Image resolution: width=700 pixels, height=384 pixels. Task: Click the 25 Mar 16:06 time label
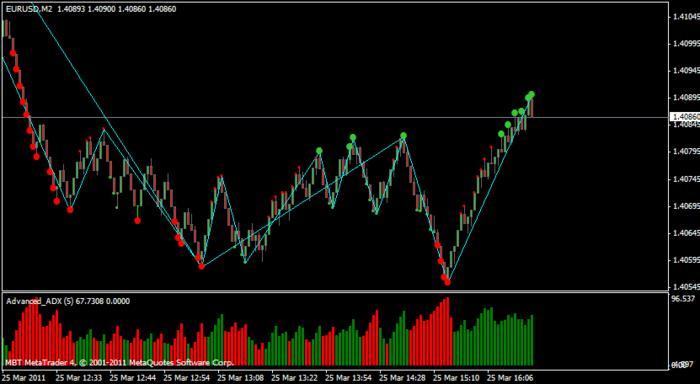point(510,378)
